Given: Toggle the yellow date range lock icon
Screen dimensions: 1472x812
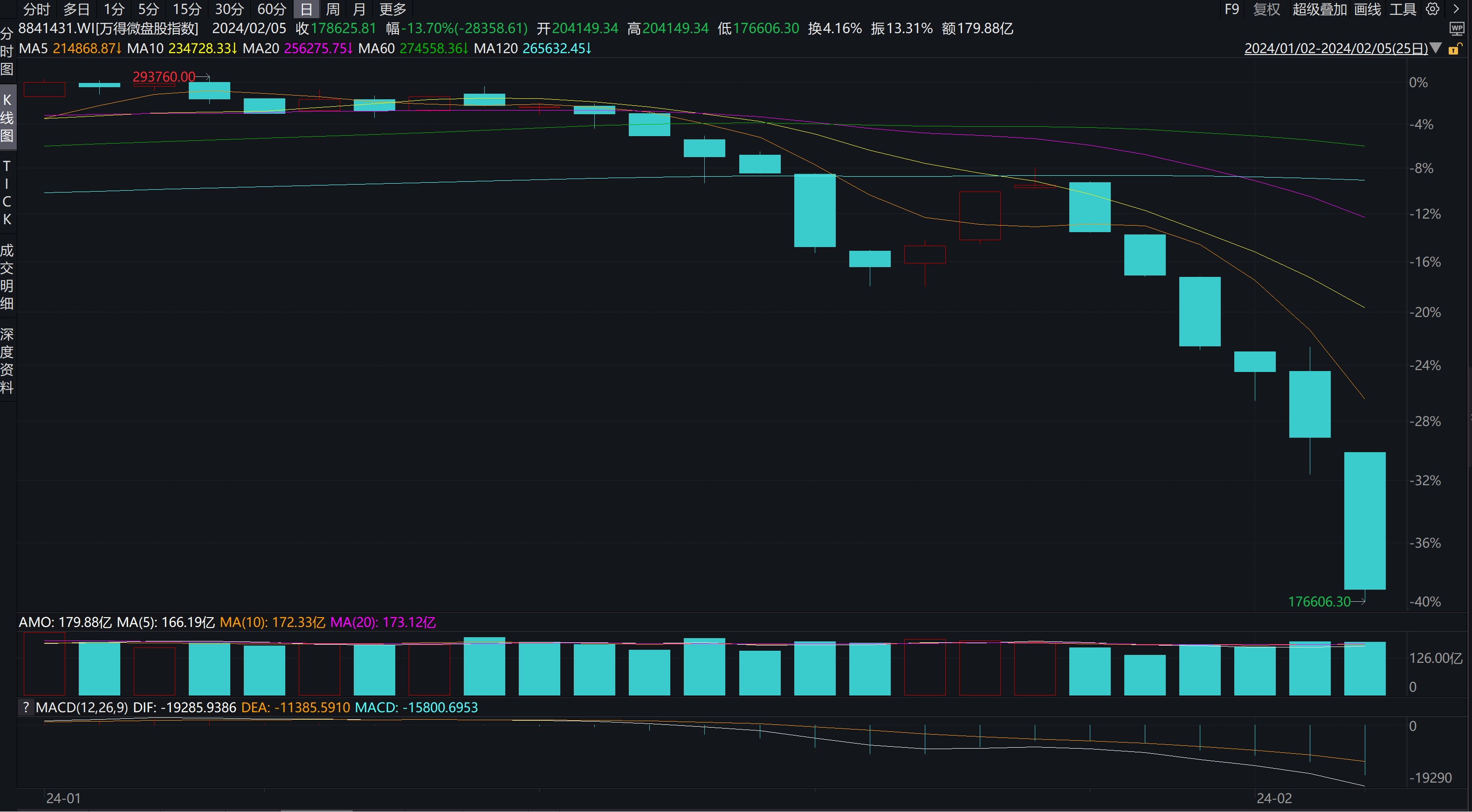Looking at the screenshot, I should 1455,49.
